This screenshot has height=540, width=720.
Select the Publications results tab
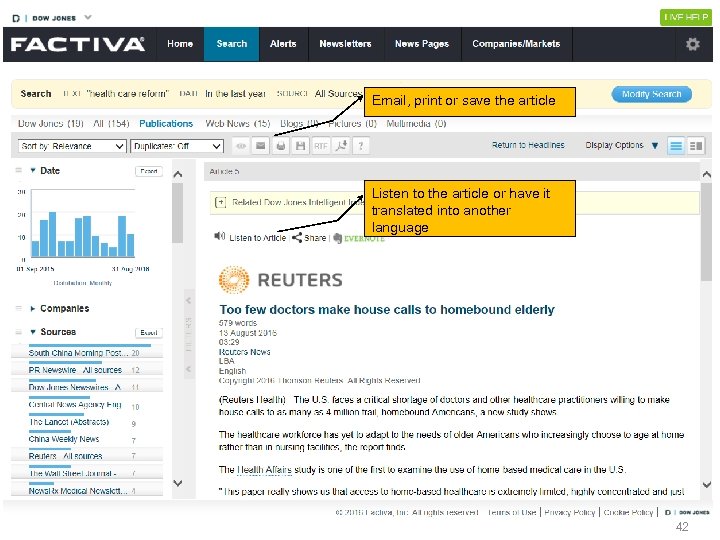tap(166, 124)
